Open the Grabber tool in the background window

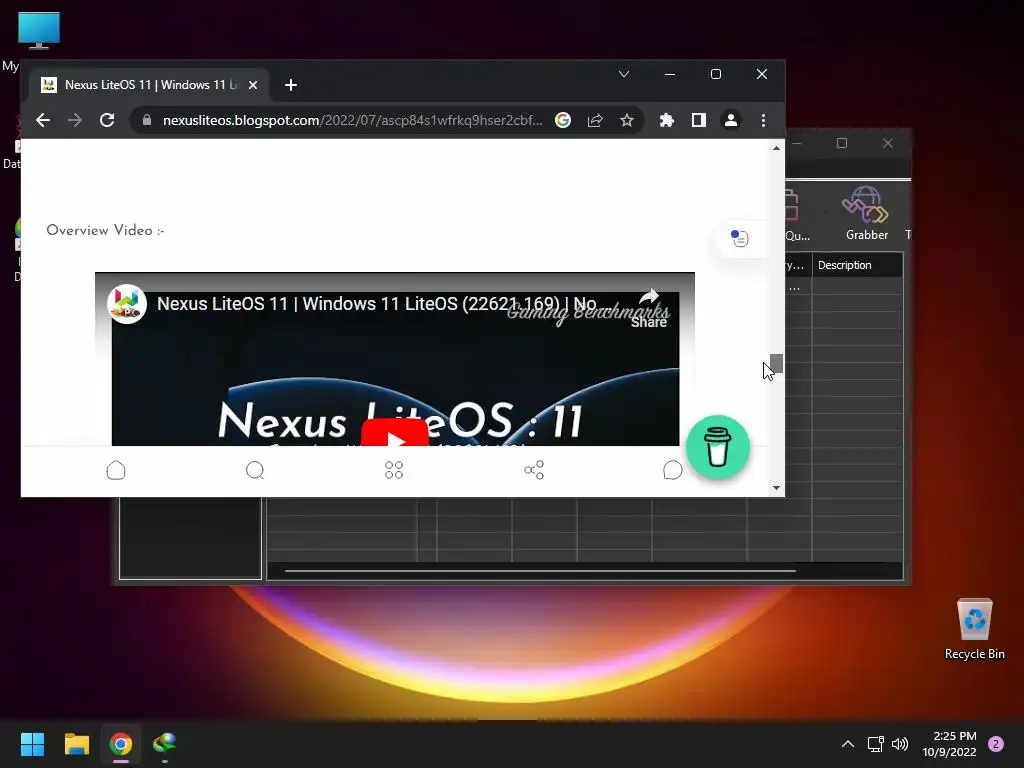click(x=867, y=214)
